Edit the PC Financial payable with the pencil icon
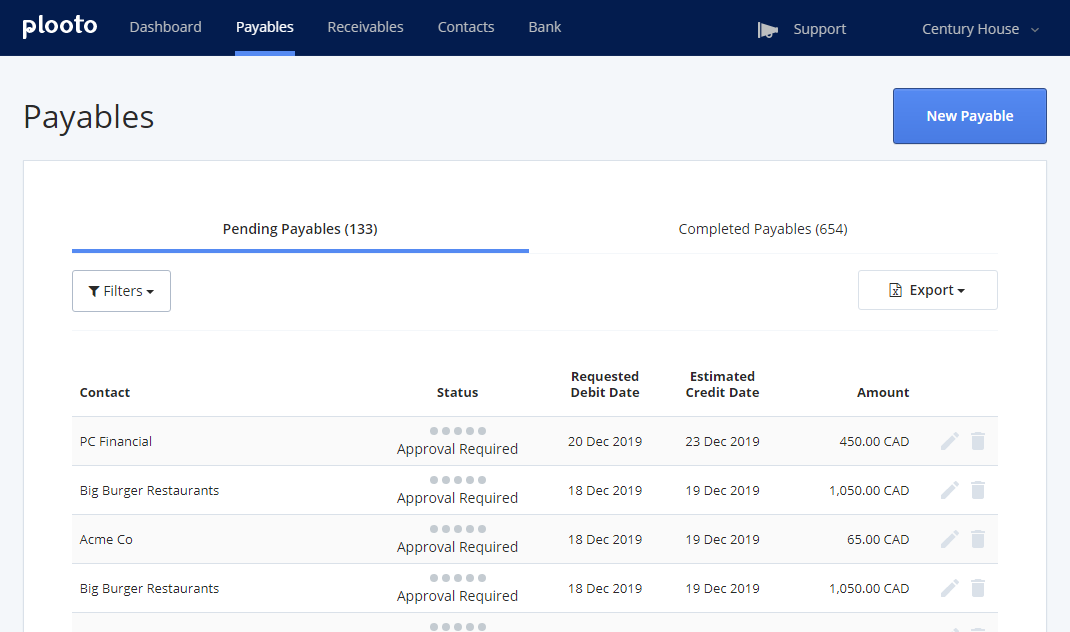Image resolution: width=1070 pixels, height=632 pixels. pos(949,440)
